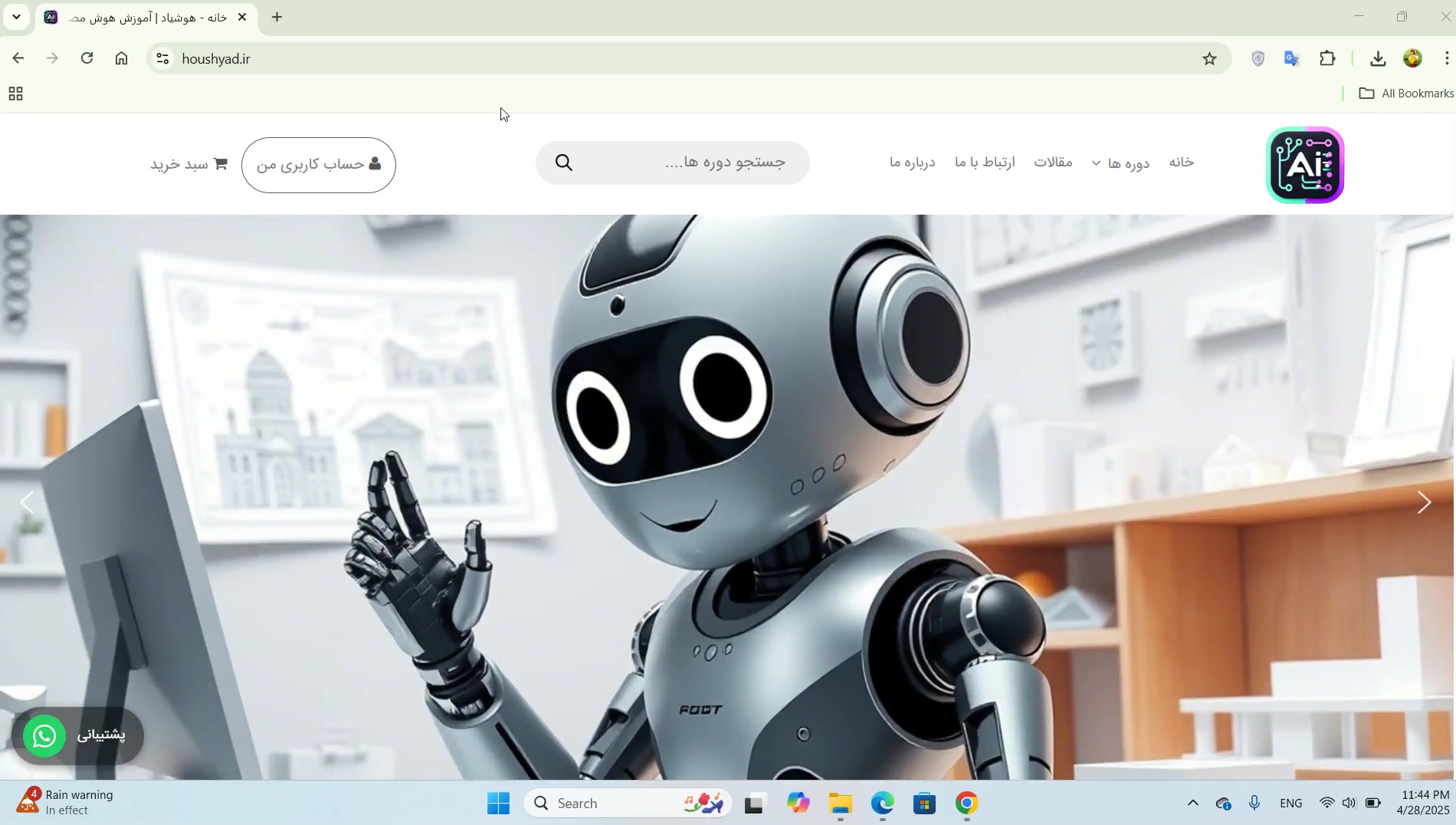This screenshot has width=1456, height=825.
Task: Open the speaker volume tray icon
Action: tap(1349, 804)
